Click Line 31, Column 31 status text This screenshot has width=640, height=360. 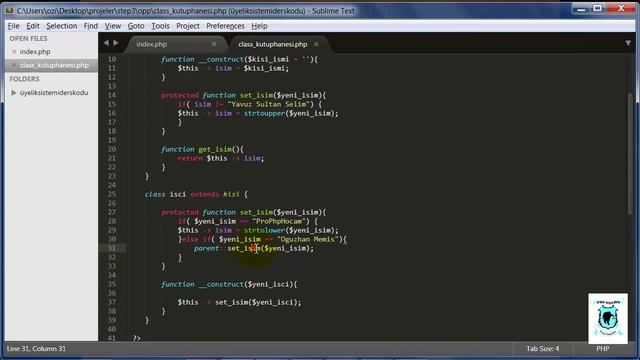pyautogui.click(x=36, y=349)
